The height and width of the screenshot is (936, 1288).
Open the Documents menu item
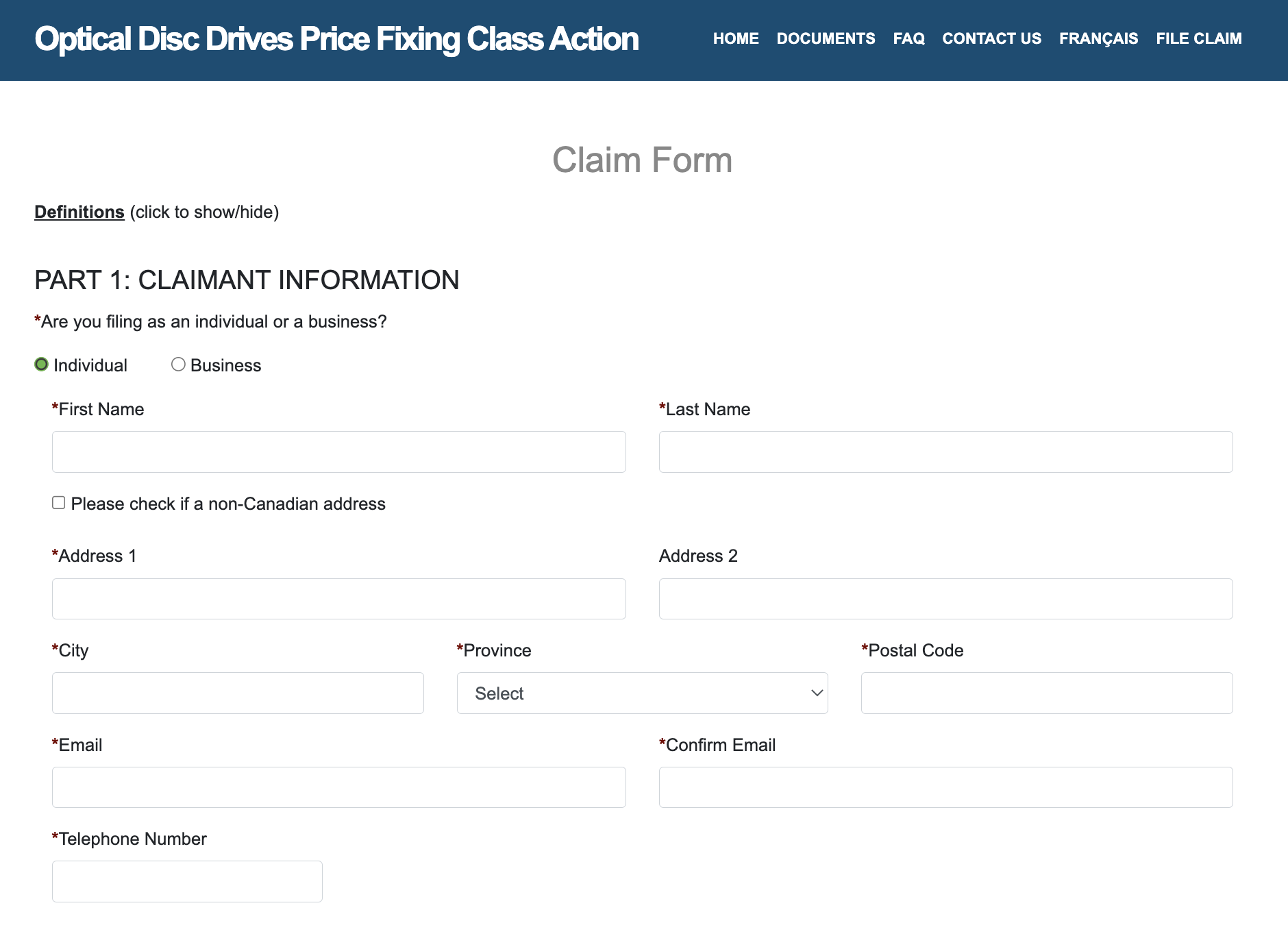826,38
